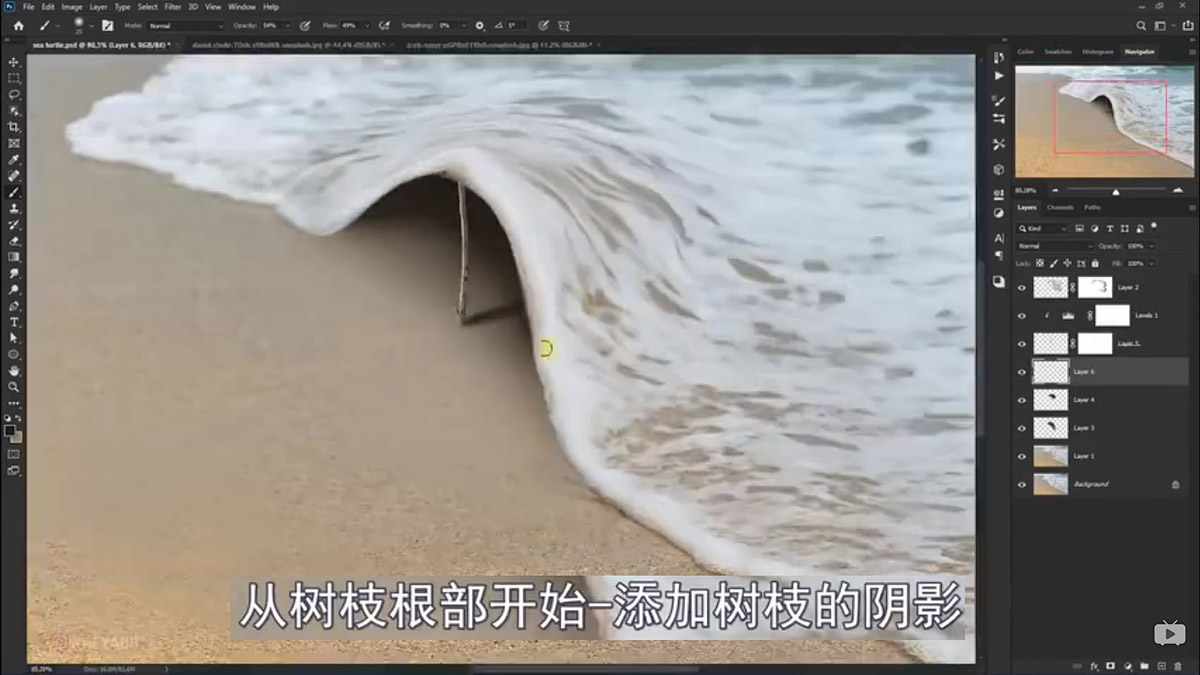Enable Lock transparent pixels for Layer 6
The image size is (1200, 675).
click(1040, 263)
